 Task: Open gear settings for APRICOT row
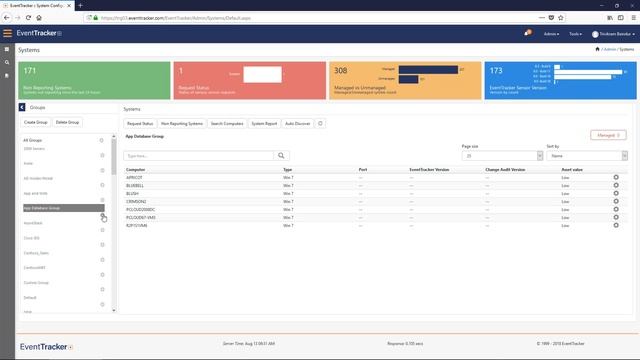click(x=616, y=177)
